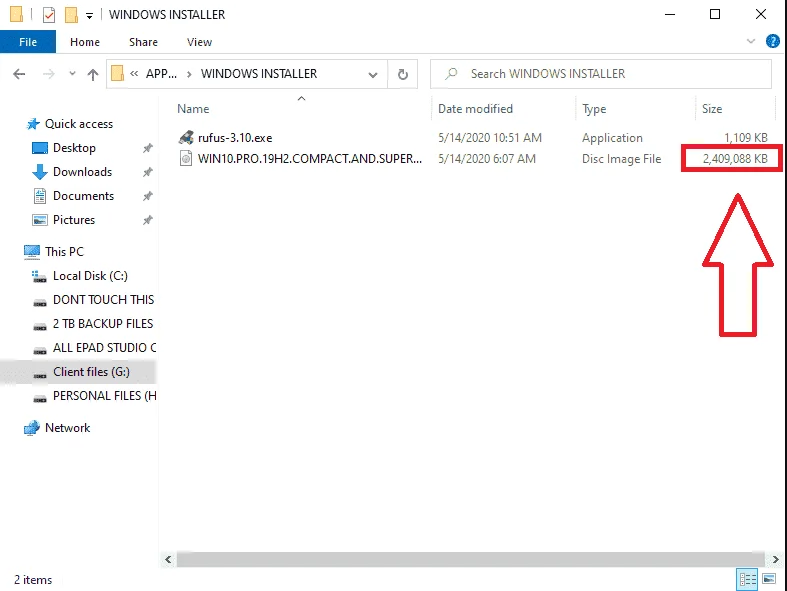
Task: Sort files by Date modified column
Action: click(x=475, y=109)
